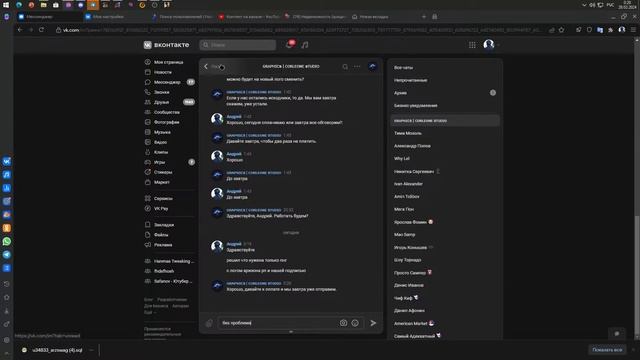Open the community avatar in chat header
This screenshot has height=360, width=640.
point(373,67)
